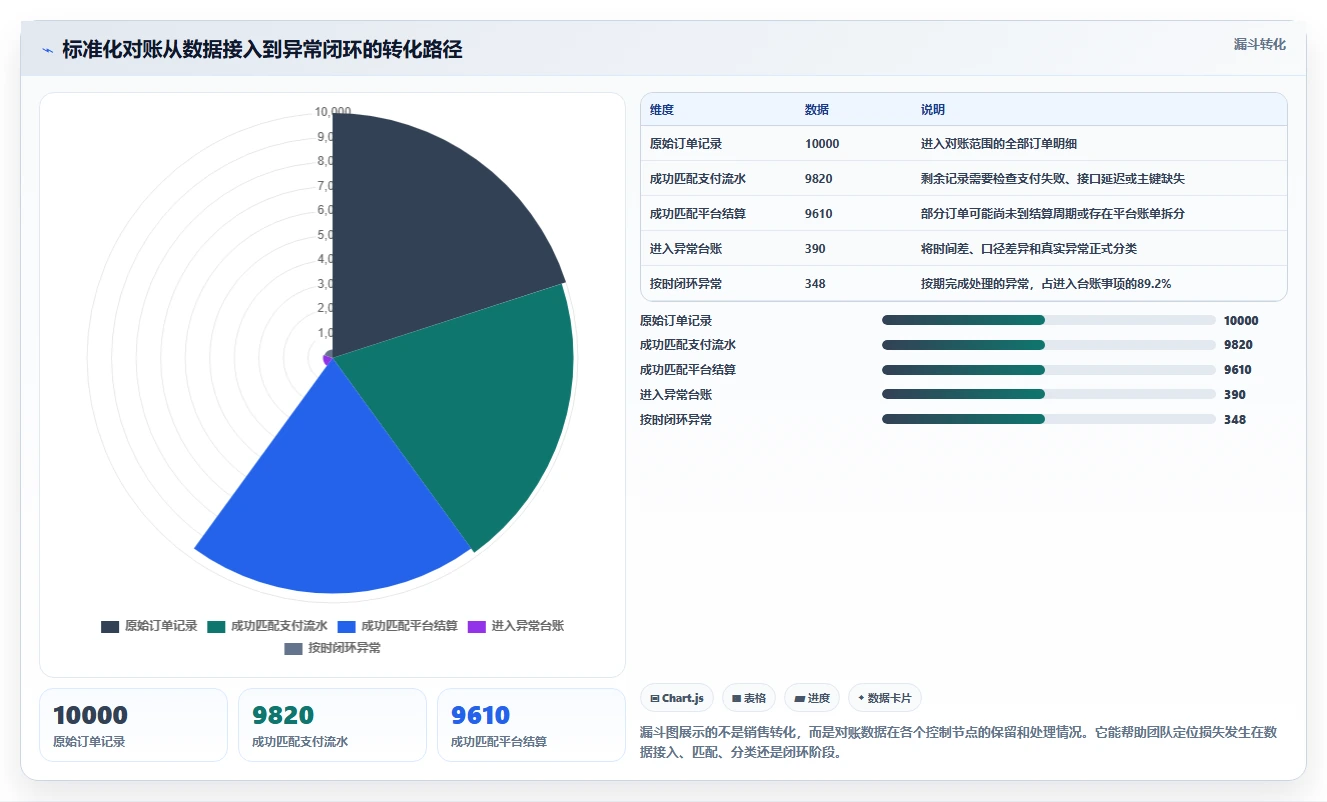Click the 10,000 axis label on the chart
The image size is (1327, 802).
(333, 111)
